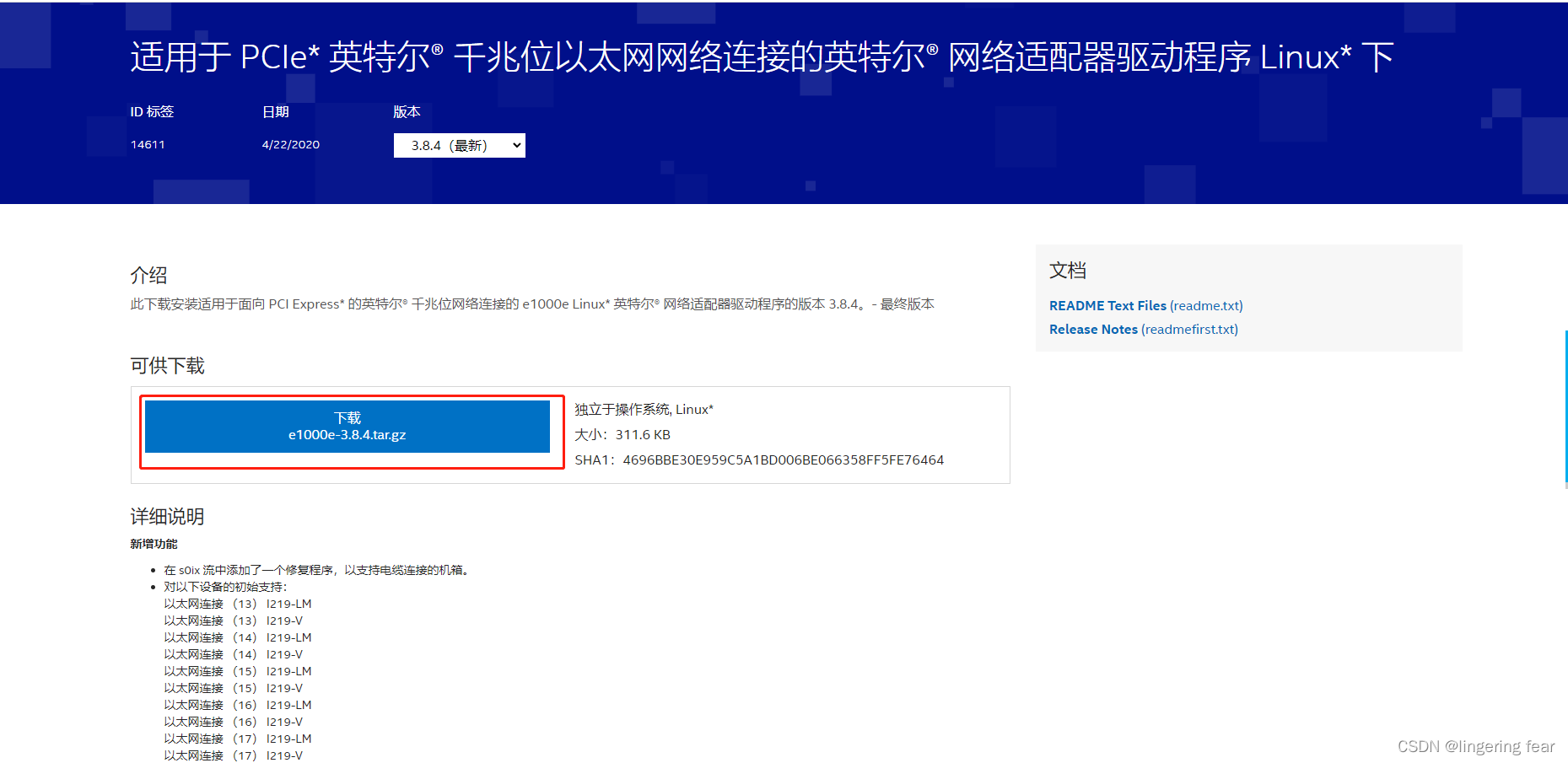Click the 以太网连接 (17) I219-V entry
This screenshot has height=763, width=1568.
pyautogui.click(x=234, y=755)
